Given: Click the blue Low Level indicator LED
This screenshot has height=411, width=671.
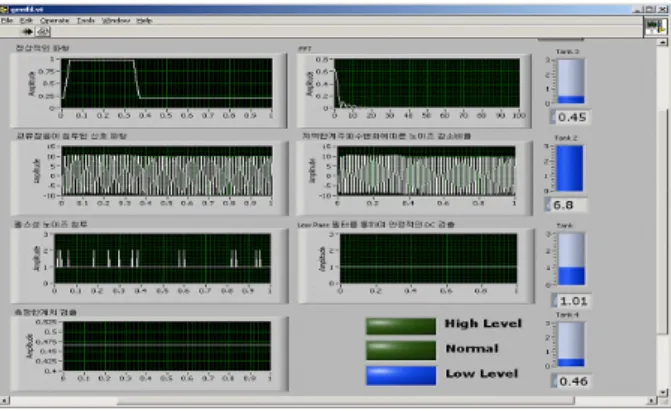Looking at the screenshot, I should tap(401, 375).
